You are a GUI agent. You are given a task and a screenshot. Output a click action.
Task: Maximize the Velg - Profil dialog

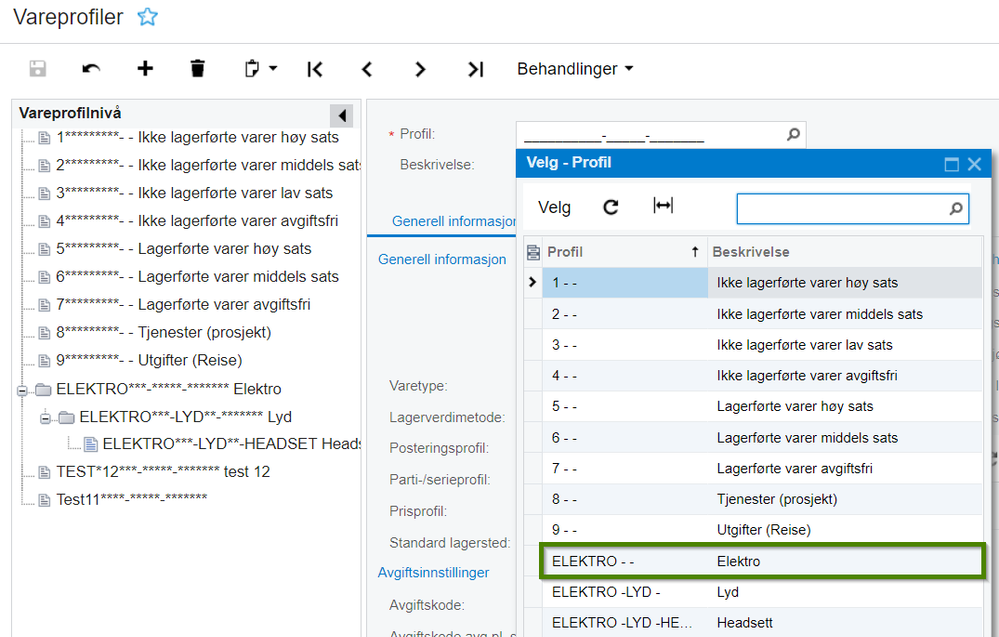[x=951, y=164]
